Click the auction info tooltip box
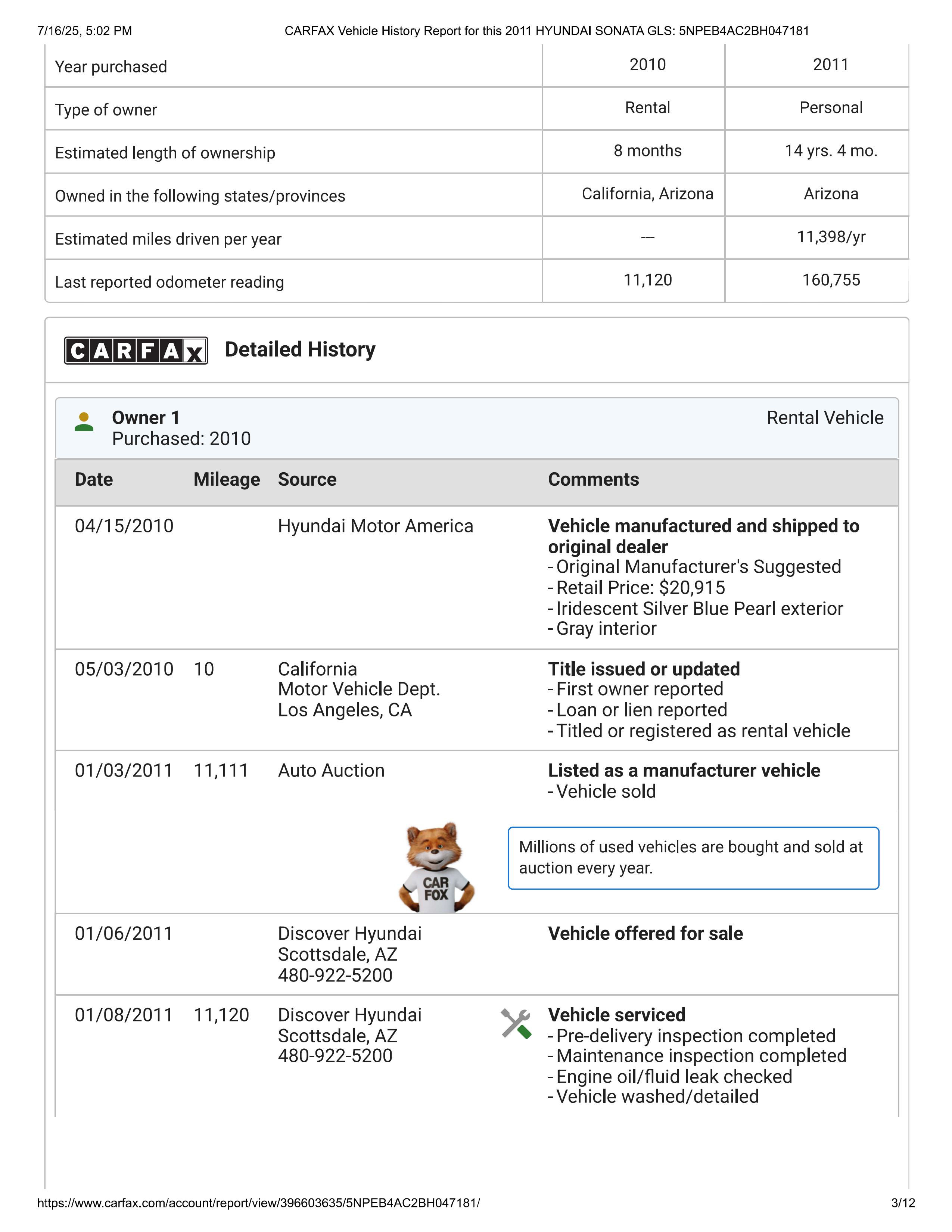The height and width of the screenshot is (1232, 952). pyautogui.click(x=693, y=858)
